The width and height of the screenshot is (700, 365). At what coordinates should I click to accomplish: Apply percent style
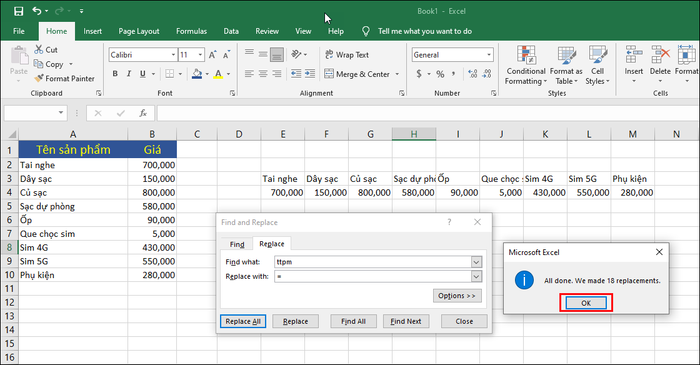click(440, 74)
